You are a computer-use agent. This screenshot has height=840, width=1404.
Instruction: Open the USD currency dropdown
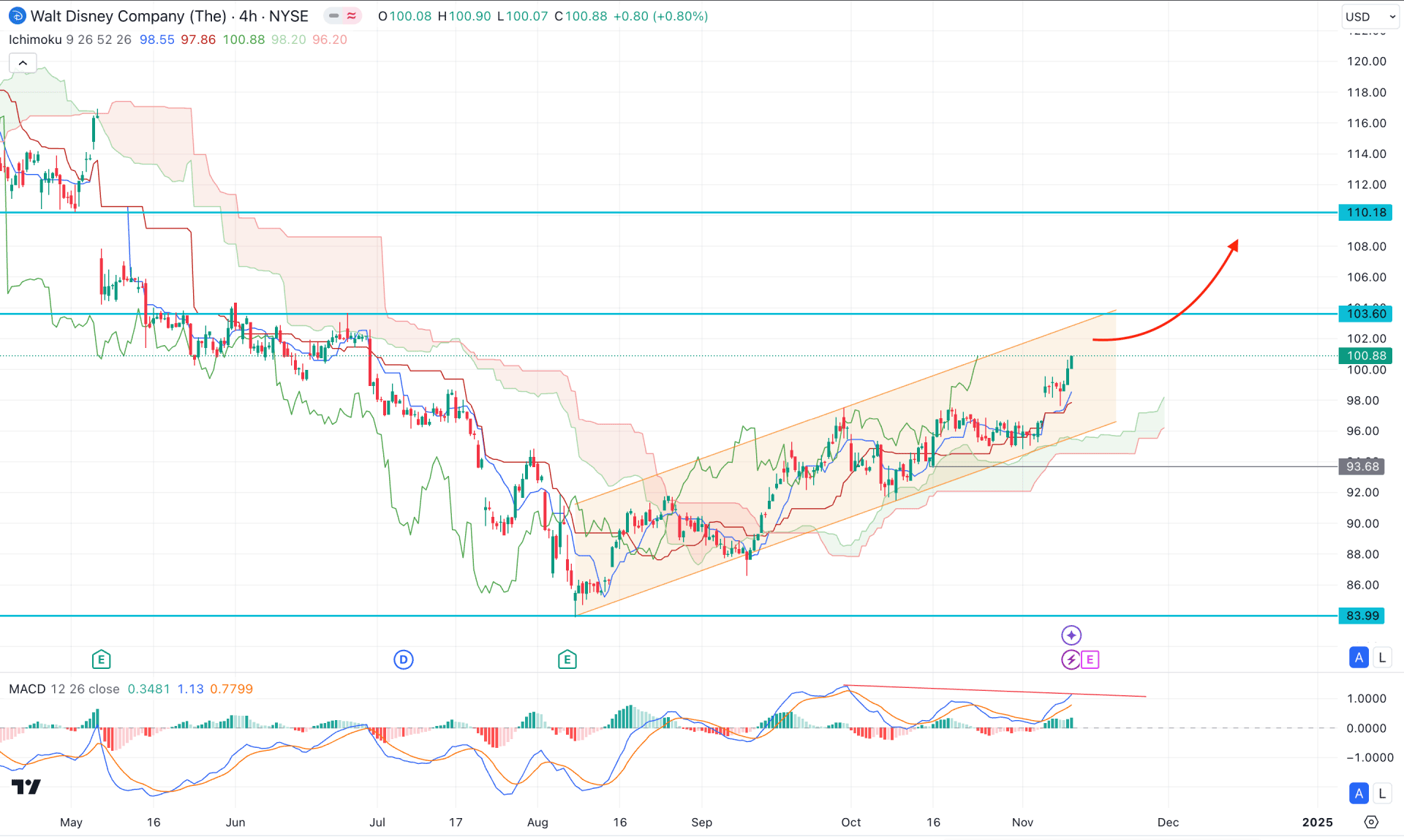tap(1370, 16)
